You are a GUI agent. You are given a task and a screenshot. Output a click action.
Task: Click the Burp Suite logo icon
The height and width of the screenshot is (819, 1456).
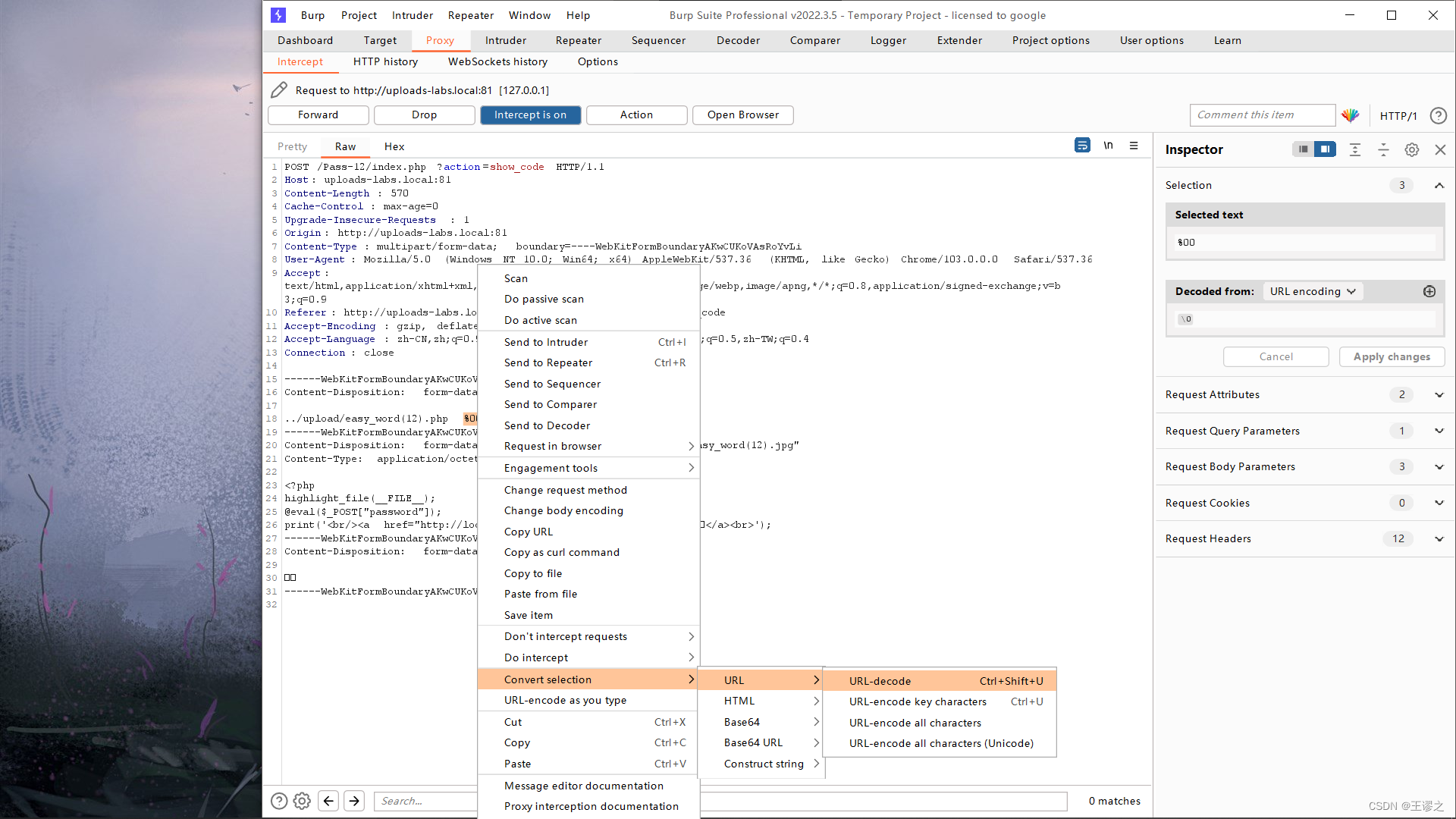(278, 15)
